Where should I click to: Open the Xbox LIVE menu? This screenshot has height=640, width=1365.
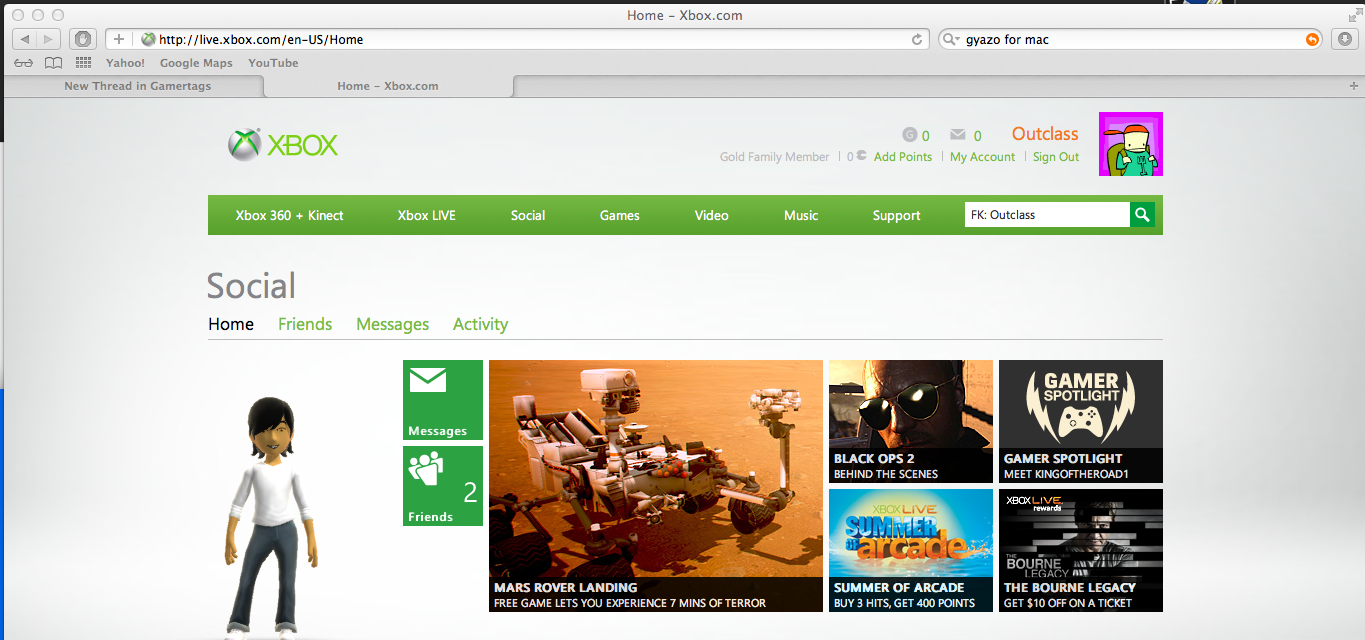pyautogui.click(x=426, y=215)
